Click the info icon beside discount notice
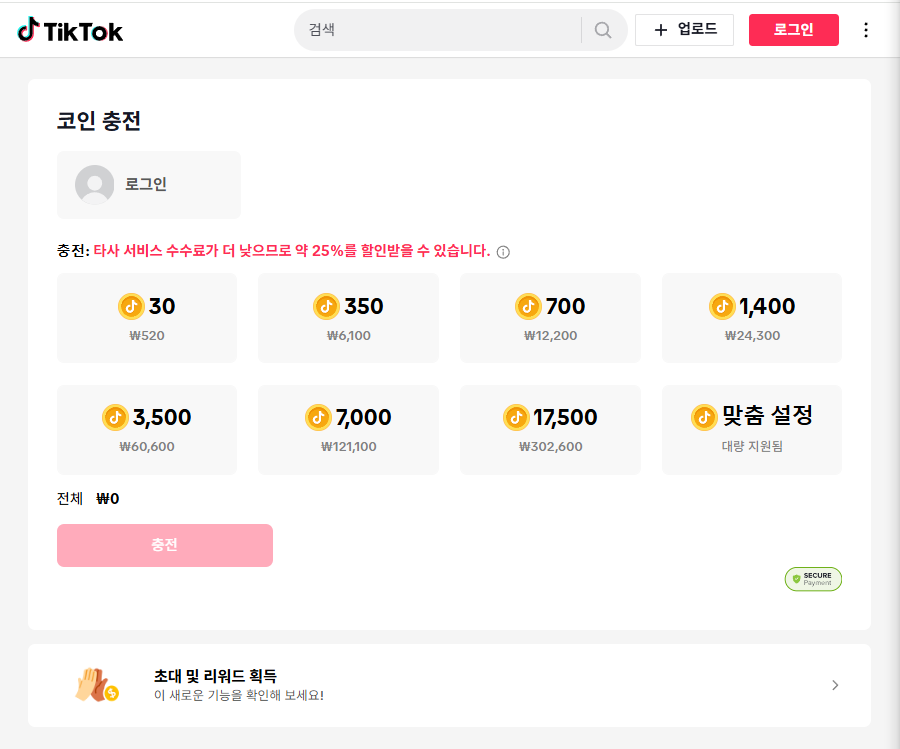Image resolution: width=900 pixels, height=749 pixels. pos(503,252)
